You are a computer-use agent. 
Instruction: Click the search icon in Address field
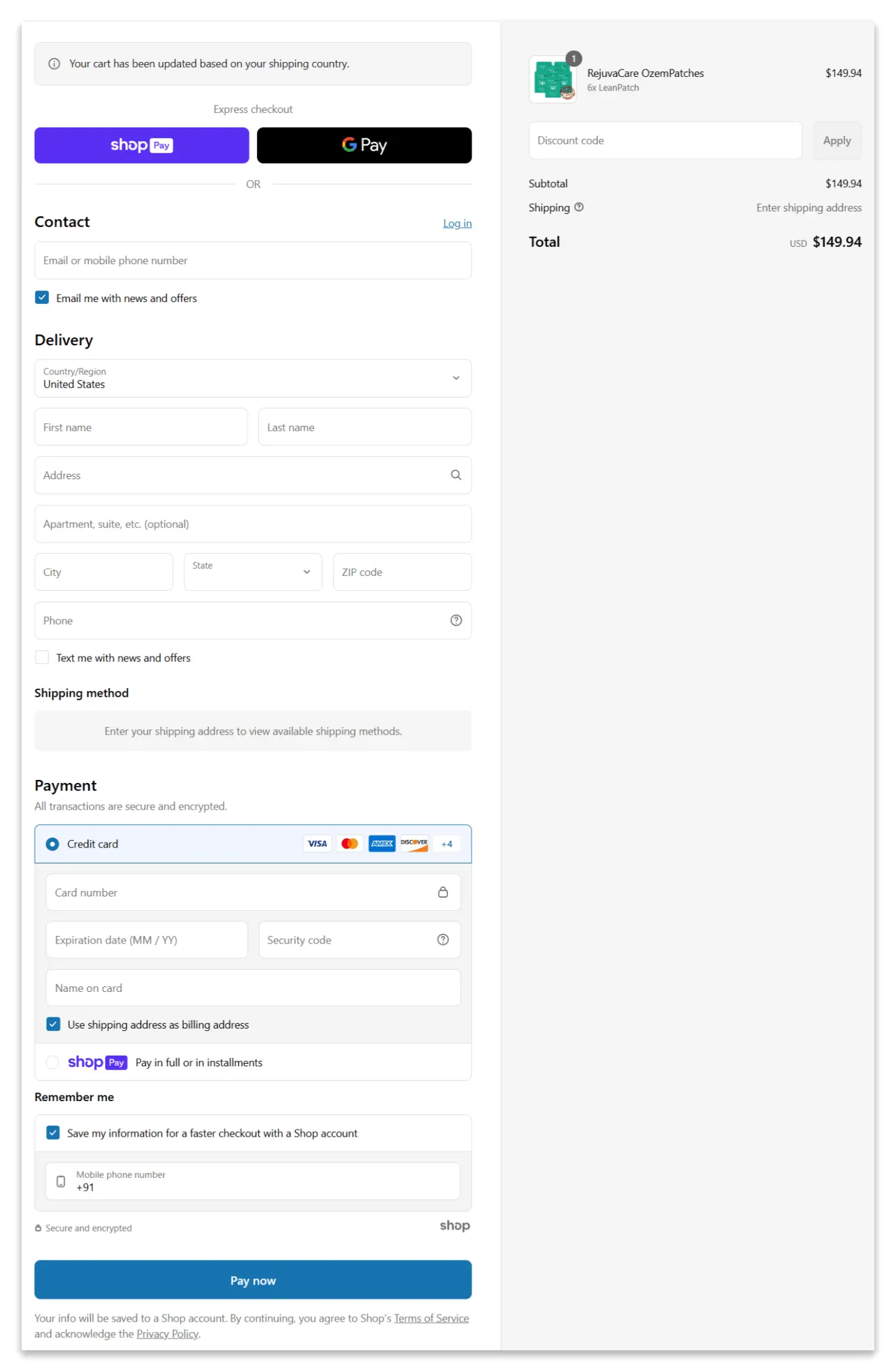(x=456, y=475)
